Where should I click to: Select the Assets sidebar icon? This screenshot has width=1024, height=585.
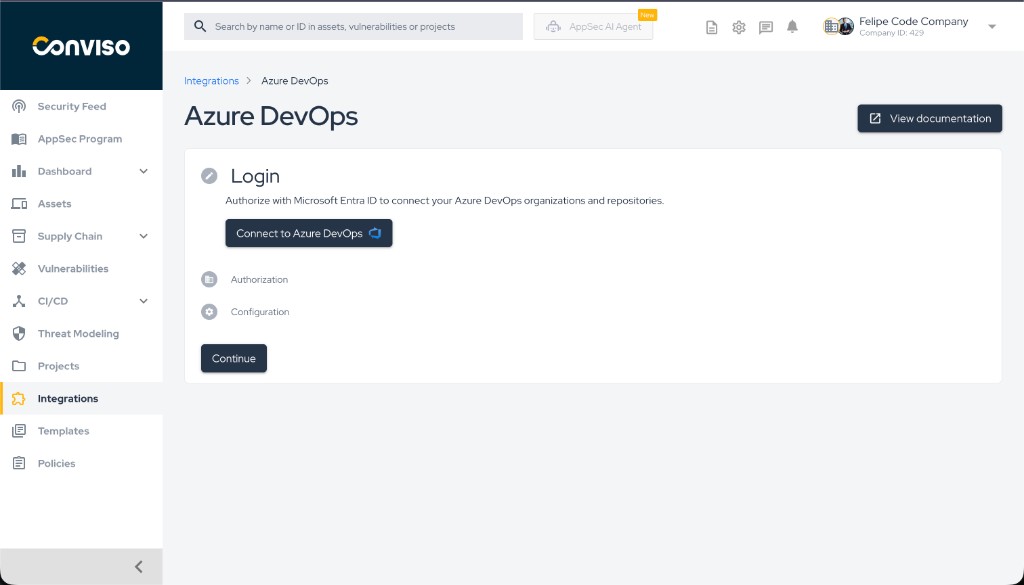(x=18, y=203)
